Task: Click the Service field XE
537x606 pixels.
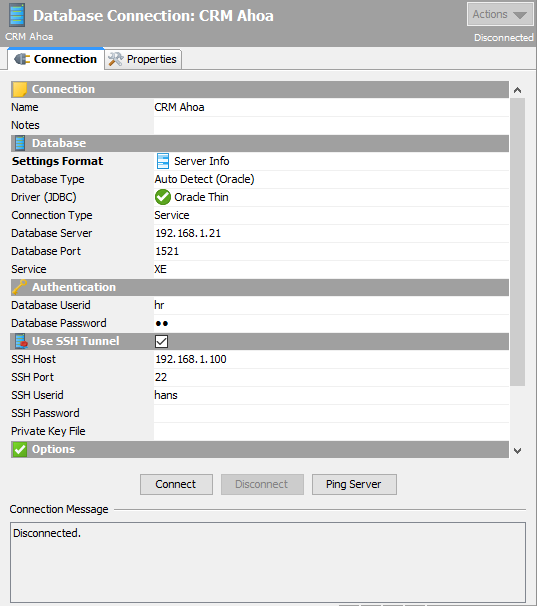Action: [x=331, y=269]
